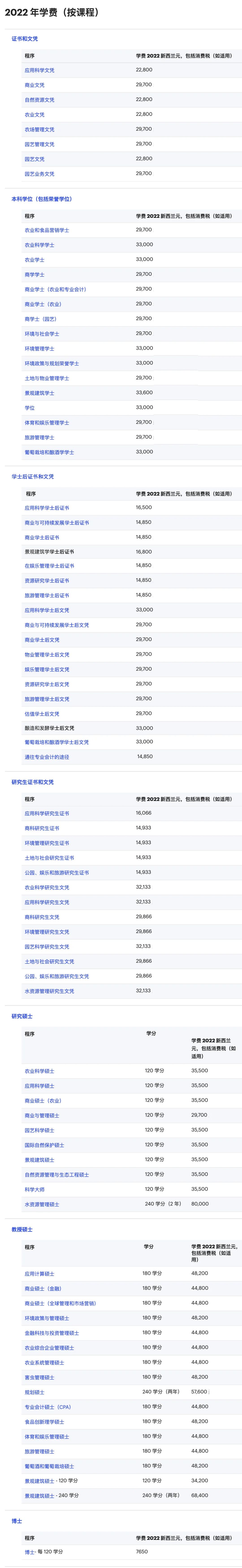This screenshot has height=1568, width=242.
Task: Open the 体育和娱乐管理学士 link
Action: pos(46,423)
